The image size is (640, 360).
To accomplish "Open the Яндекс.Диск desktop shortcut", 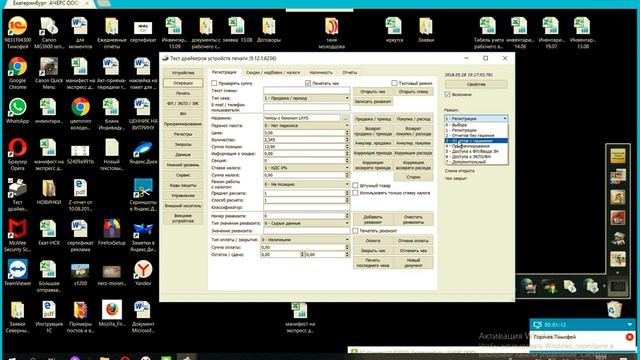I will pos(143,151).
